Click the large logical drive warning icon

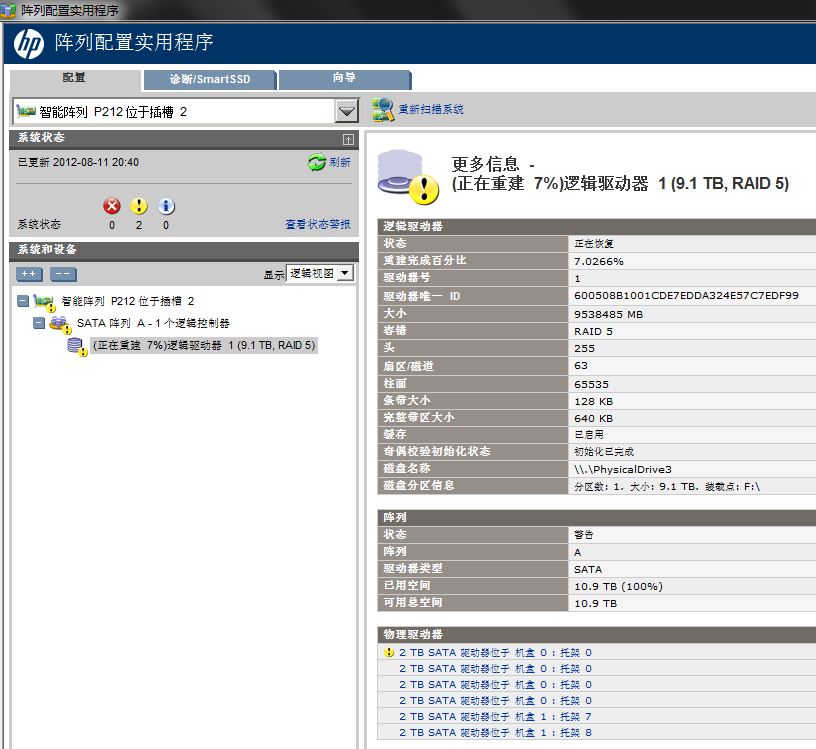408,177
